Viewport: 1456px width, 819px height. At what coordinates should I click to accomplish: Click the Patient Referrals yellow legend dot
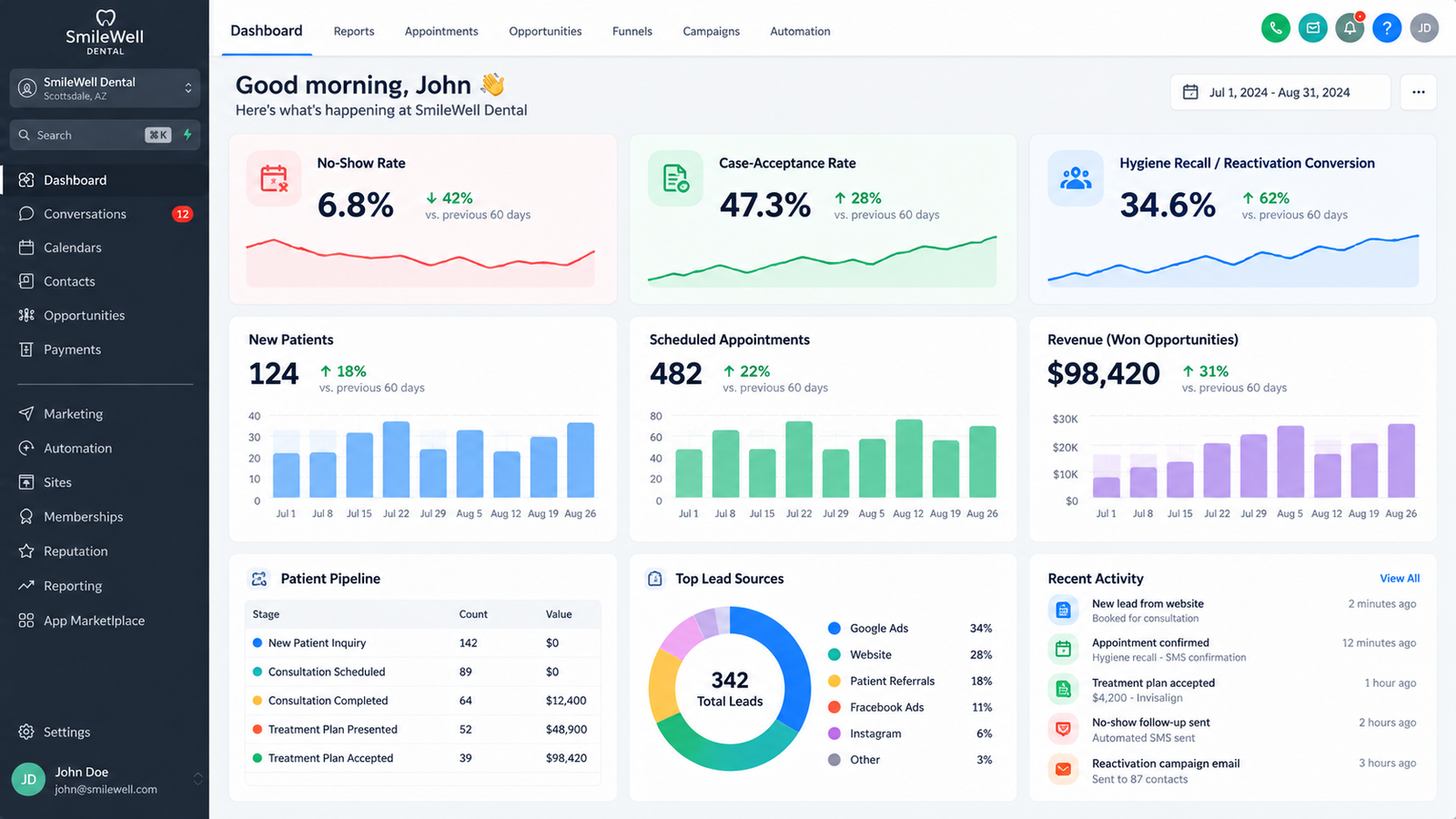coord(834,681)
